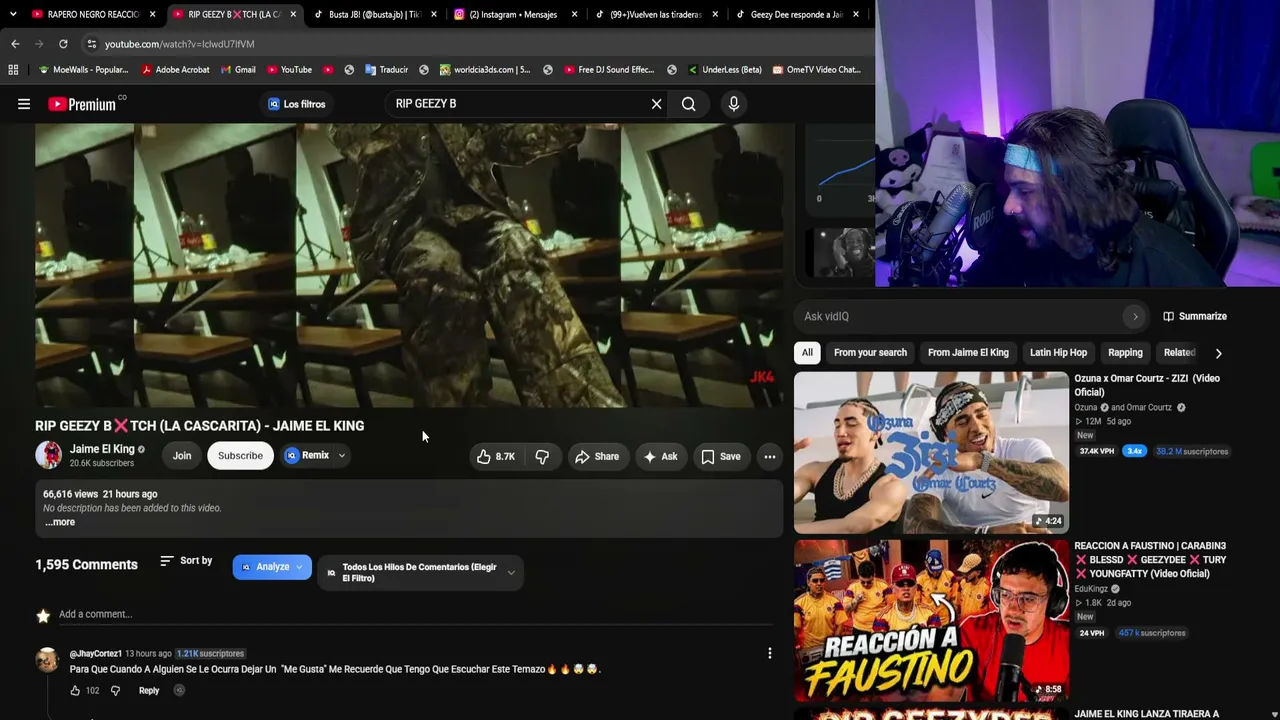Show more filter chips with the right chevron
The height and width of the screenshot is (720, 1280).
tap(1218, 353)
